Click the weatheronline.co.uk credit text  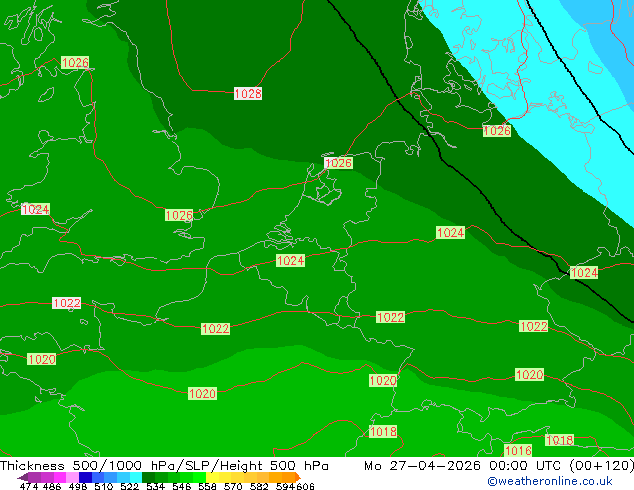(550, 481)
